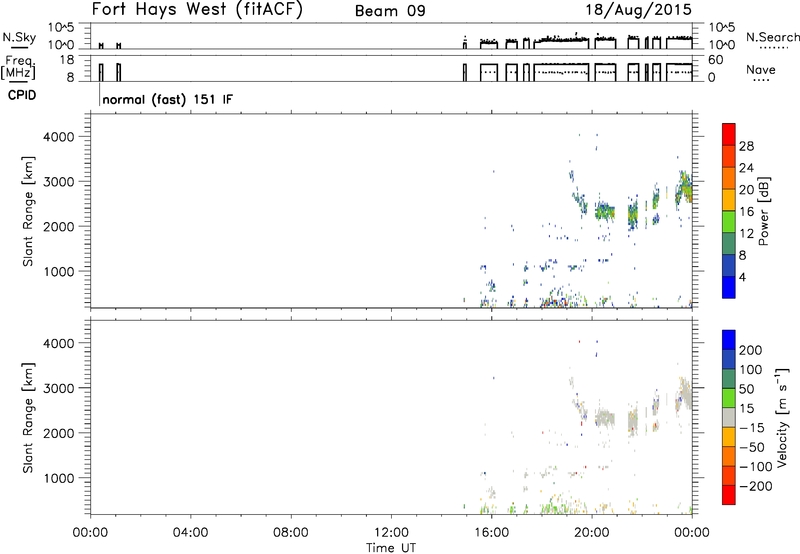Click the '2000' tick on the velocity panel
The height and width of the screenshot is (554, 800).
coord(59,433)
